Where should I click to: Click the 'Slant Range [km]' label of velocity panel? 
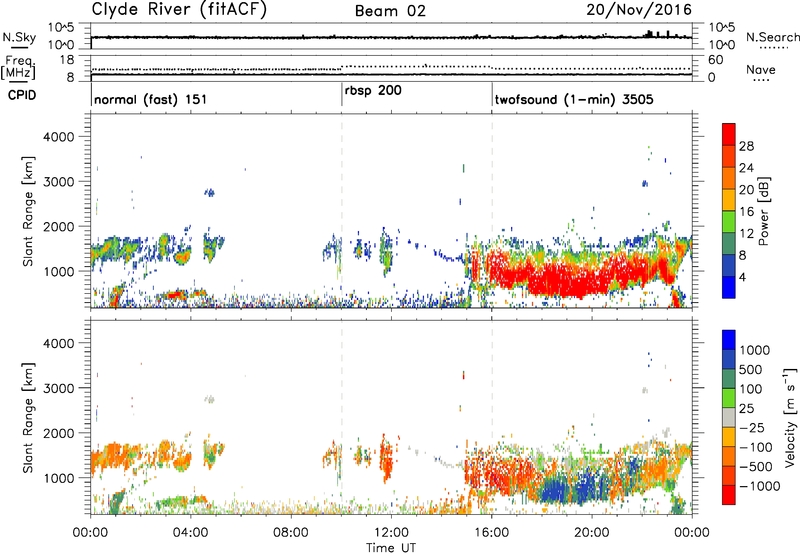point(28,417)
